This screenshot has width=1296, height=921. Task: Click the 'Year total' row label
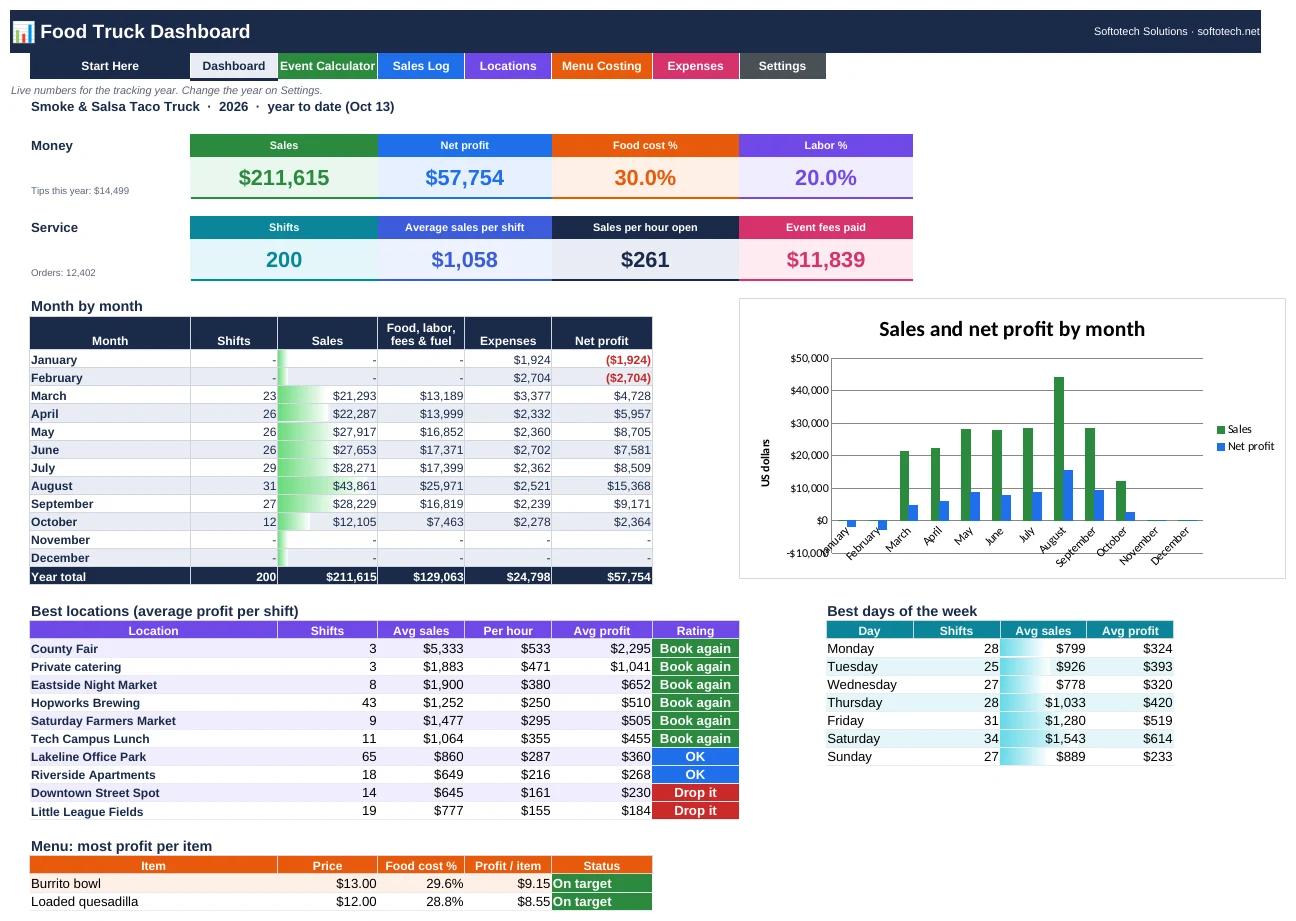point(110,577)
